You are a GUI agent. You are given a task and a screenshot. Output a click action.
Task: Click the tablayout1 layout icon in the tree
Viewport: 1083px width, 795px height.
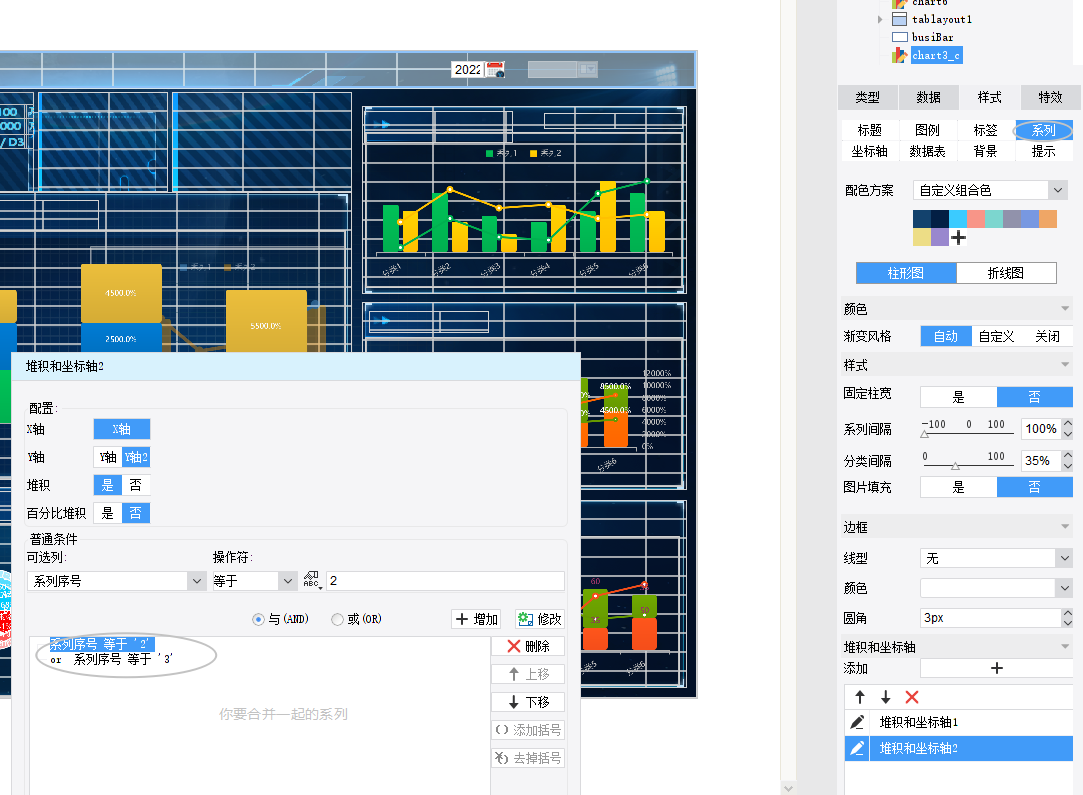899,19
